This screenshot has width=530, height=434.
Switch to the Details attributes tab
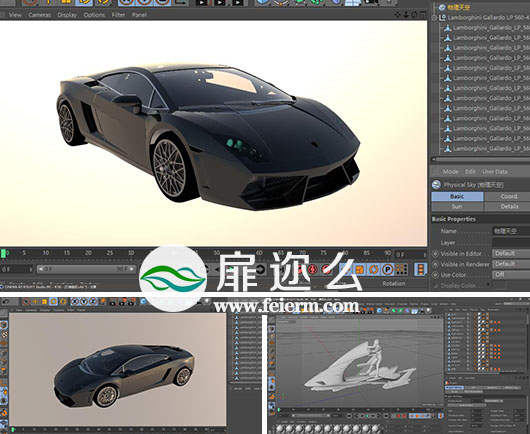[x=507, y=206]
